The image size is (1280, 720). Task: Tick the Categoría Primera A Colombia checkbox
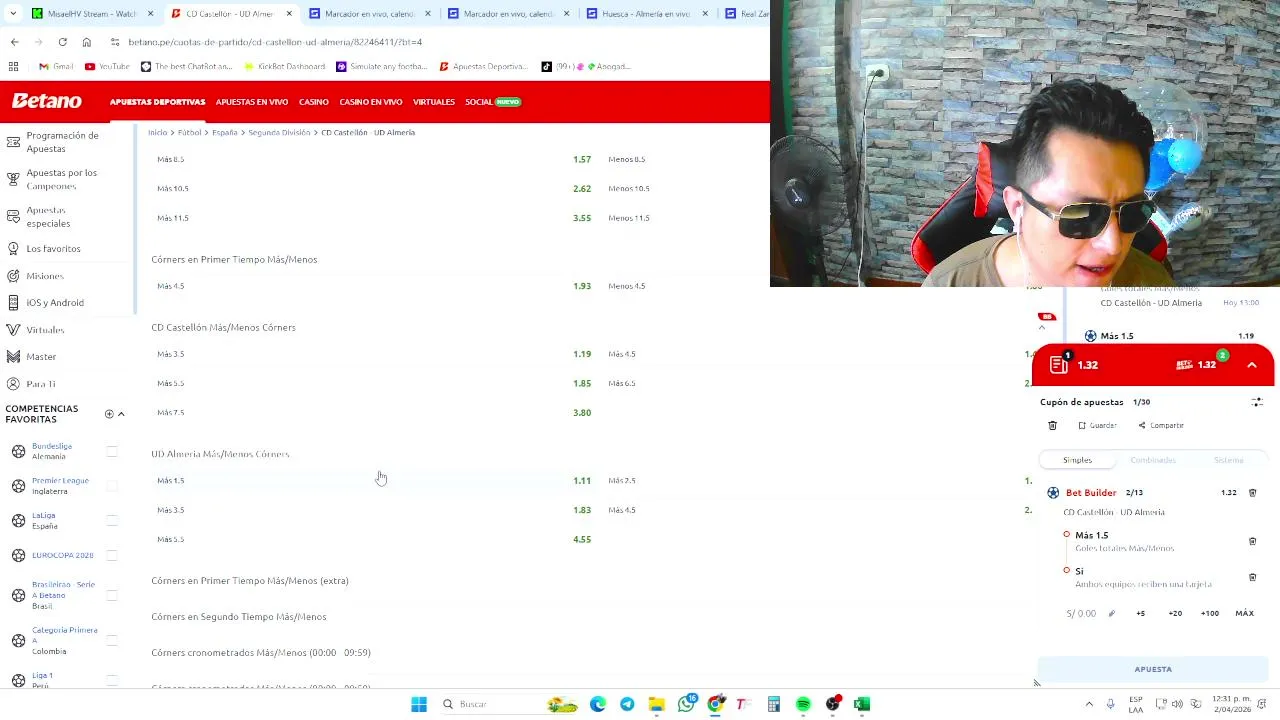(112, 640)
